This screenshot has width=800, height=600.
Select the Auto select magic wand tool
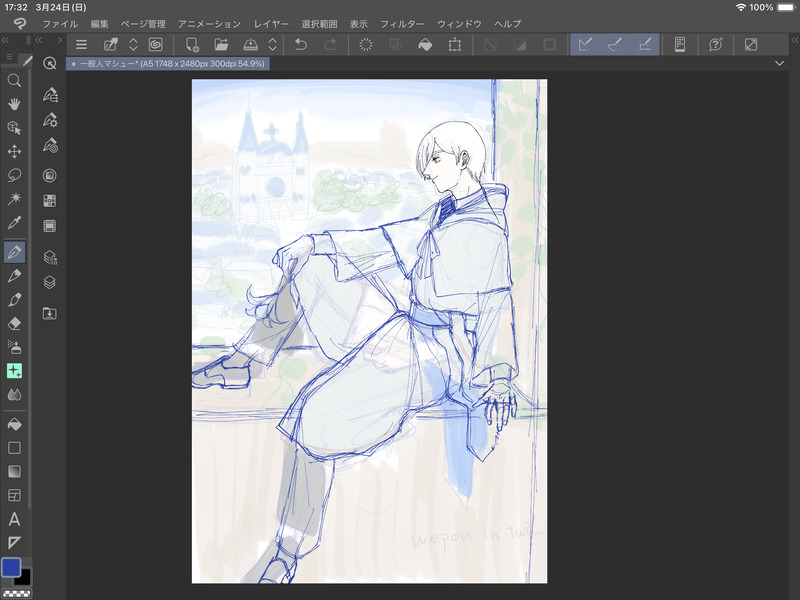coord(14,198)
